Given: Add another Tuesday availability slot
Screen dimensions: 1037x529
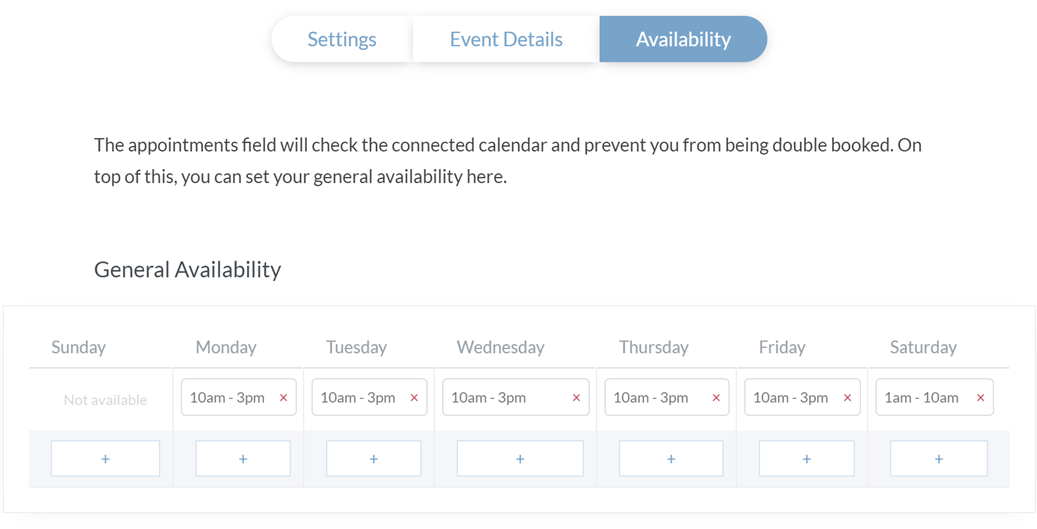Looking at the screenshot, I should point(373,459).
